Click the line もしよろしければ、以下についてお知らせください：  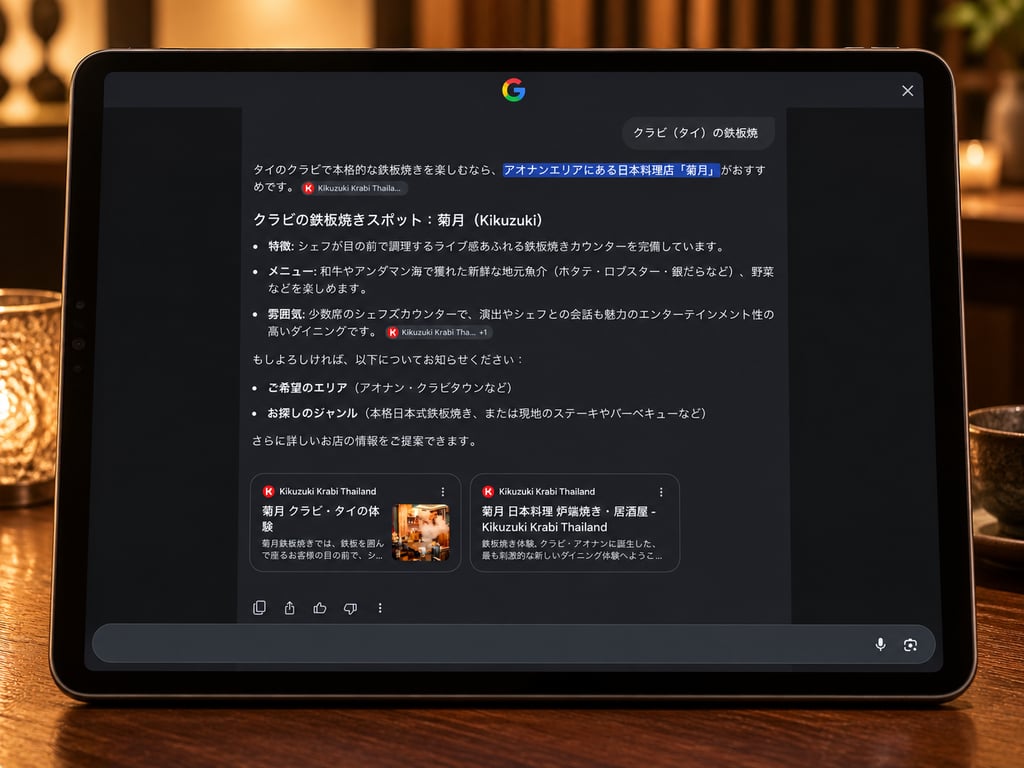point(388,360)
